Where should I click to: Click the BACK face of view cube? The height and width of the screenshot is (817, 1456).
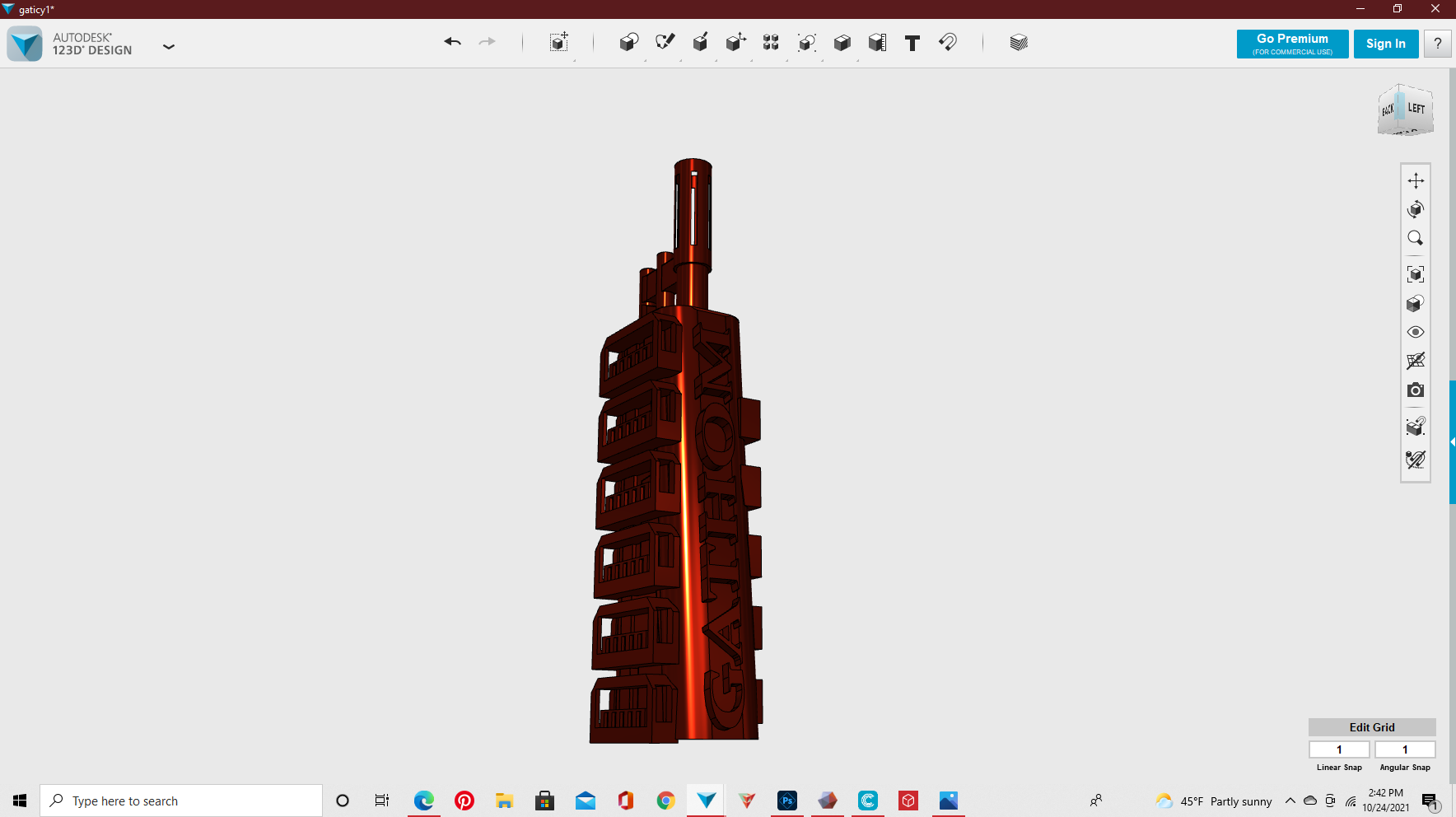(x=1388, y=110)
